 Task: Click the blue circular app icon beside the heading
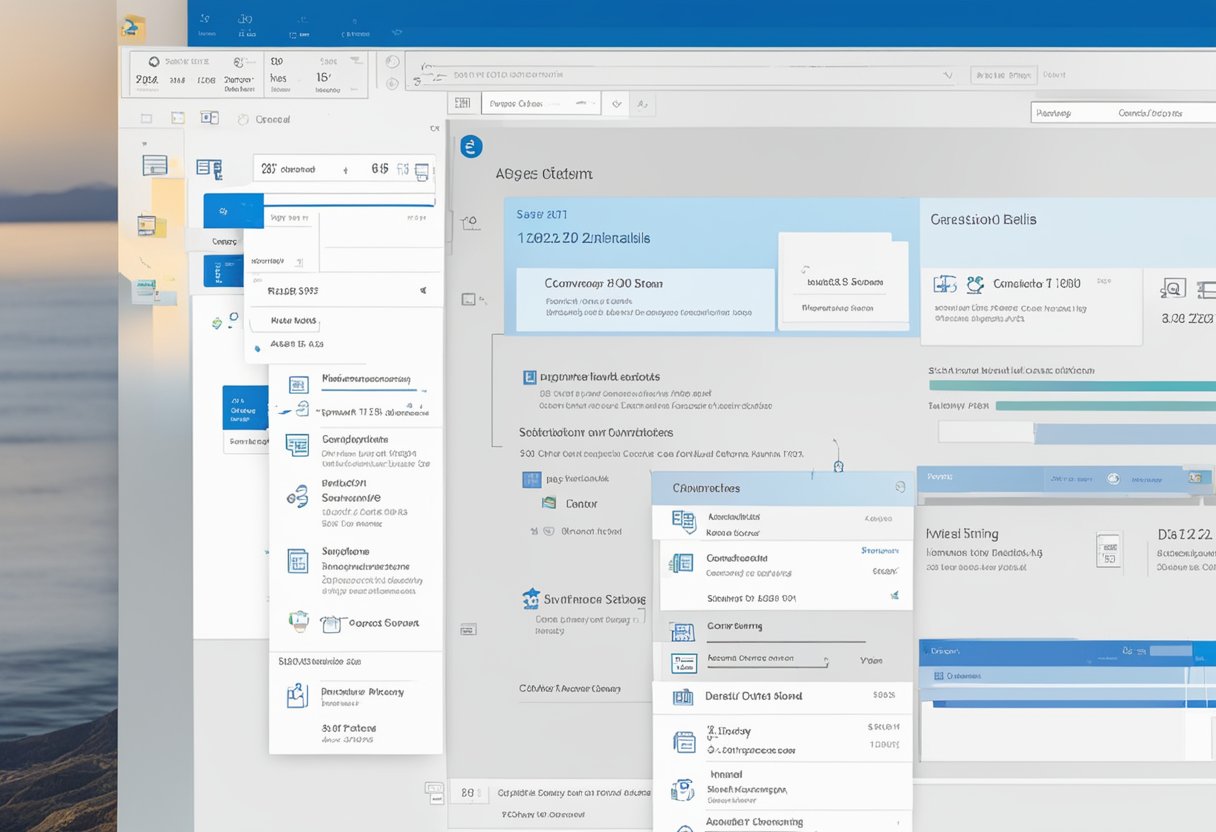(471, 146)
